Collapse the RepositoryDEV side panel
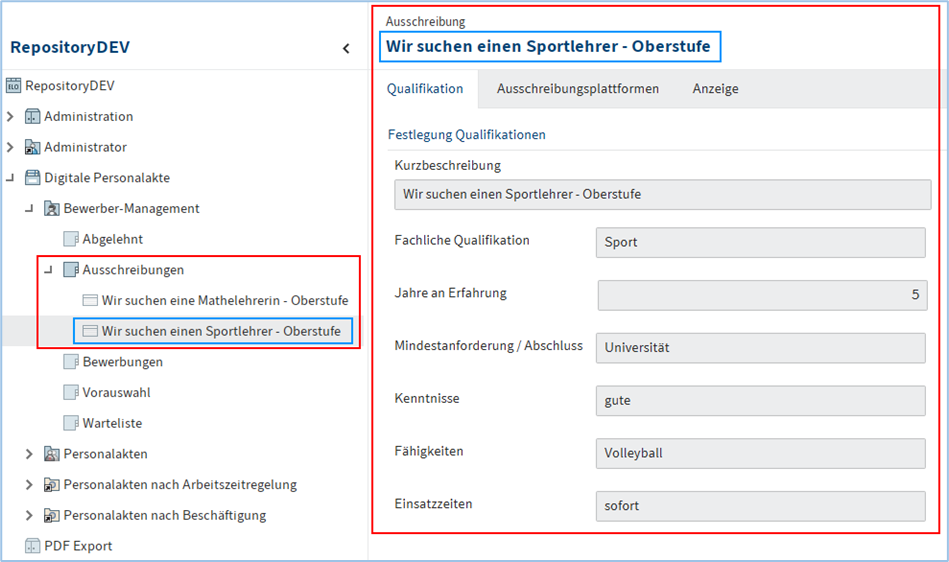The height and width of the screenshot is (562, 949). click(x=346, y=48)
